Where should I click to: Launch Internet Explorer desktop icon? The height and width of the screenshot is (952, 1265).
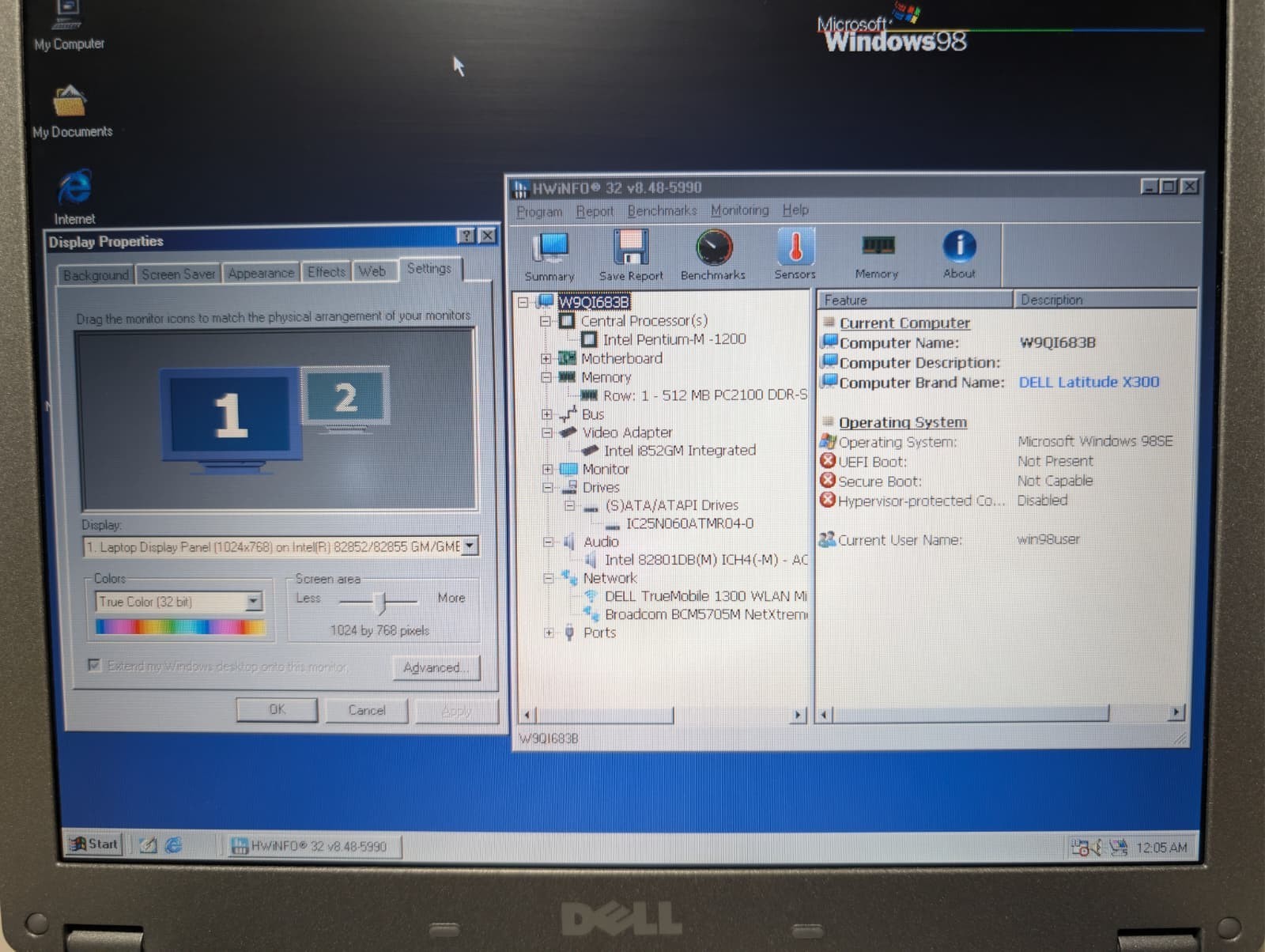coord(74,197)
